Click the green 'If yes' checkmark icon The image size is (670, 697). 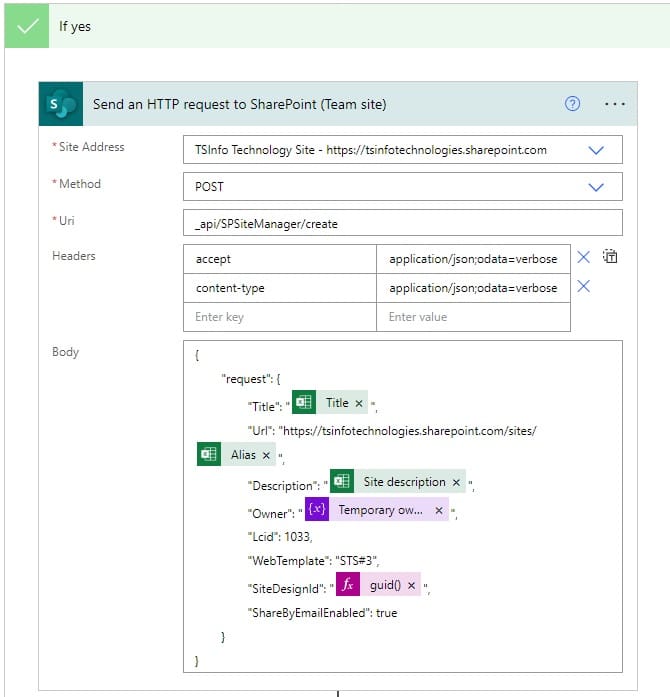27,26
